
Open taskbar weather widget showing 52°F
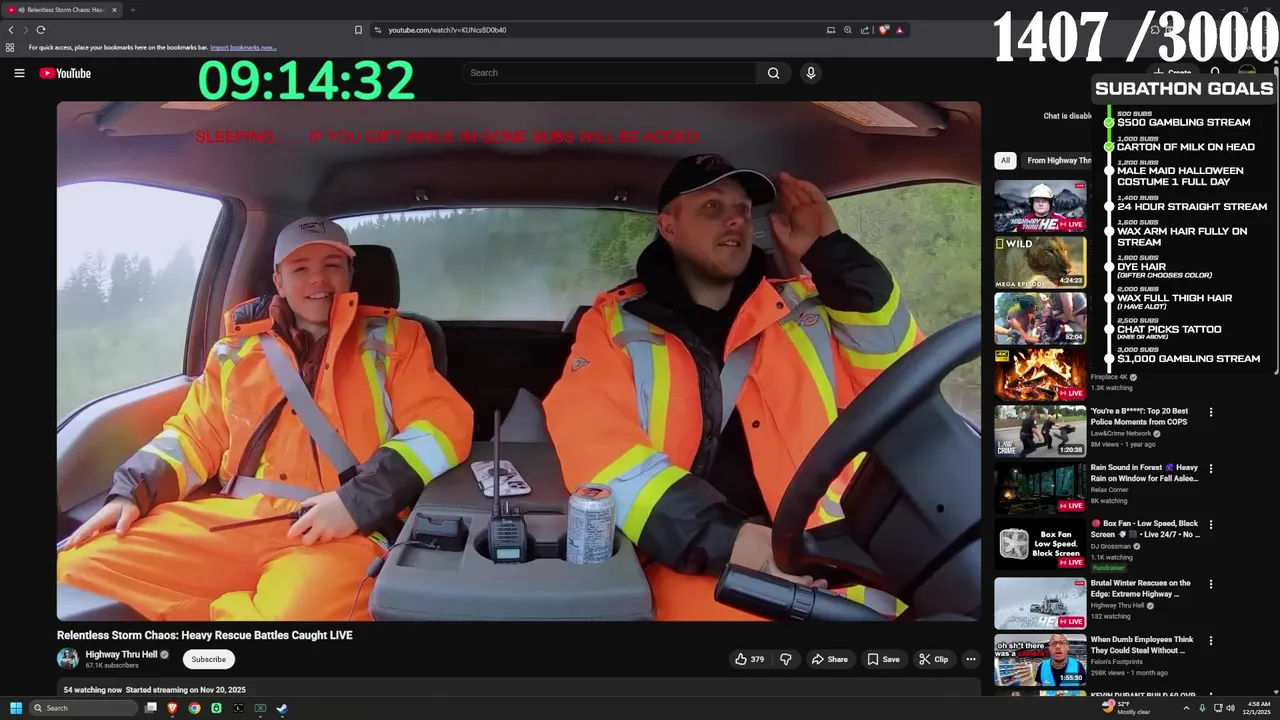(x=1125, y=708)
